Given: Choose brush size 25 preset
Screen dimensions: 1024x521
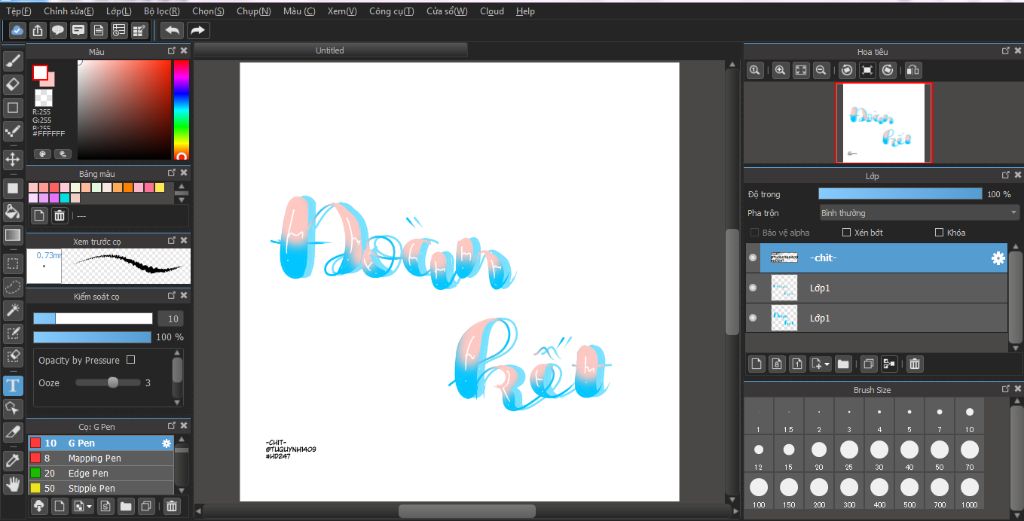Looking at the screenshot, I should point(848,454).
